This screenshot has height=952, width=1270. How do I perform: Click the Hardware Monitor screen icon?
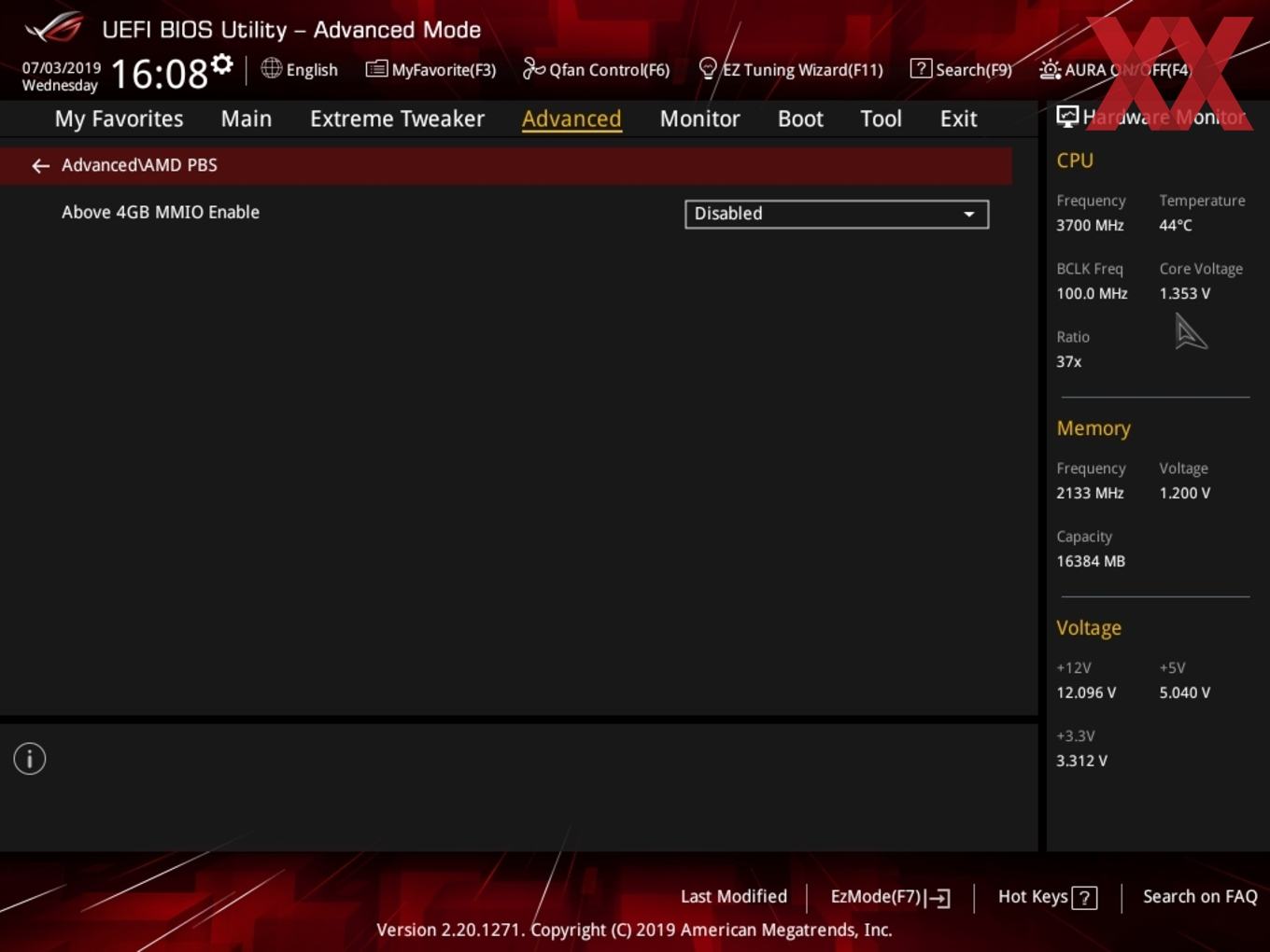click(x=1067, y=117)
